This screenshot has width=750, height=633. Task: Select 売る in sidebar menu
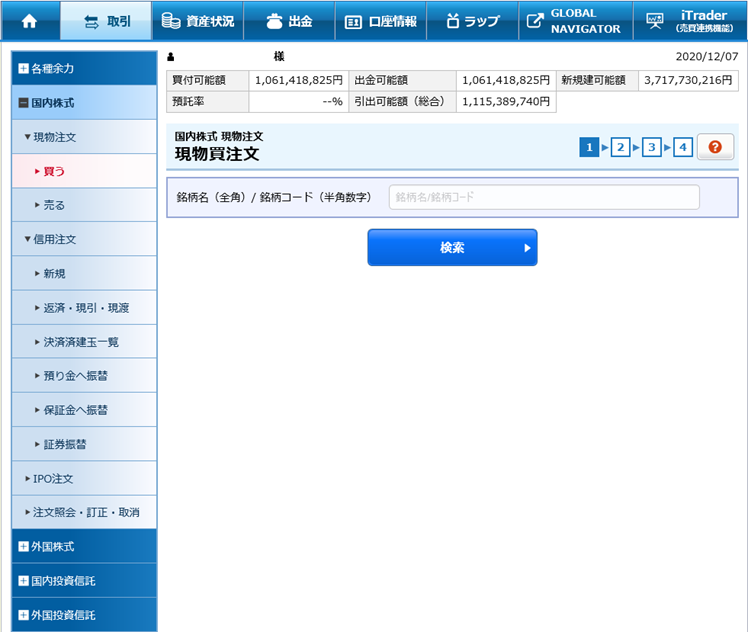[x=84, y=205]
